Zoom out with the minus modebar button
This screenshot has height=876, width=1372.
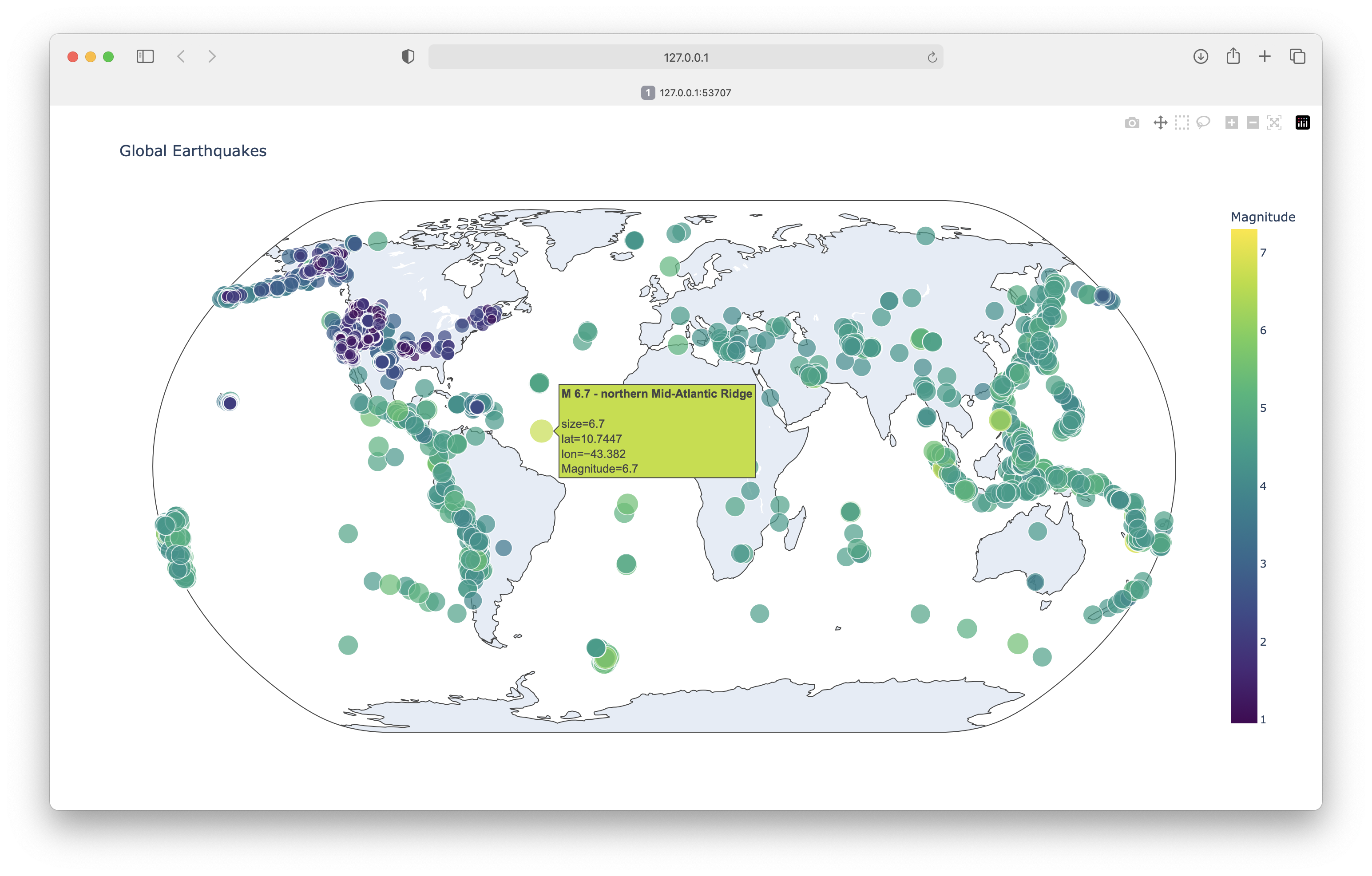pyautogui.click(x=1253, y=123)
